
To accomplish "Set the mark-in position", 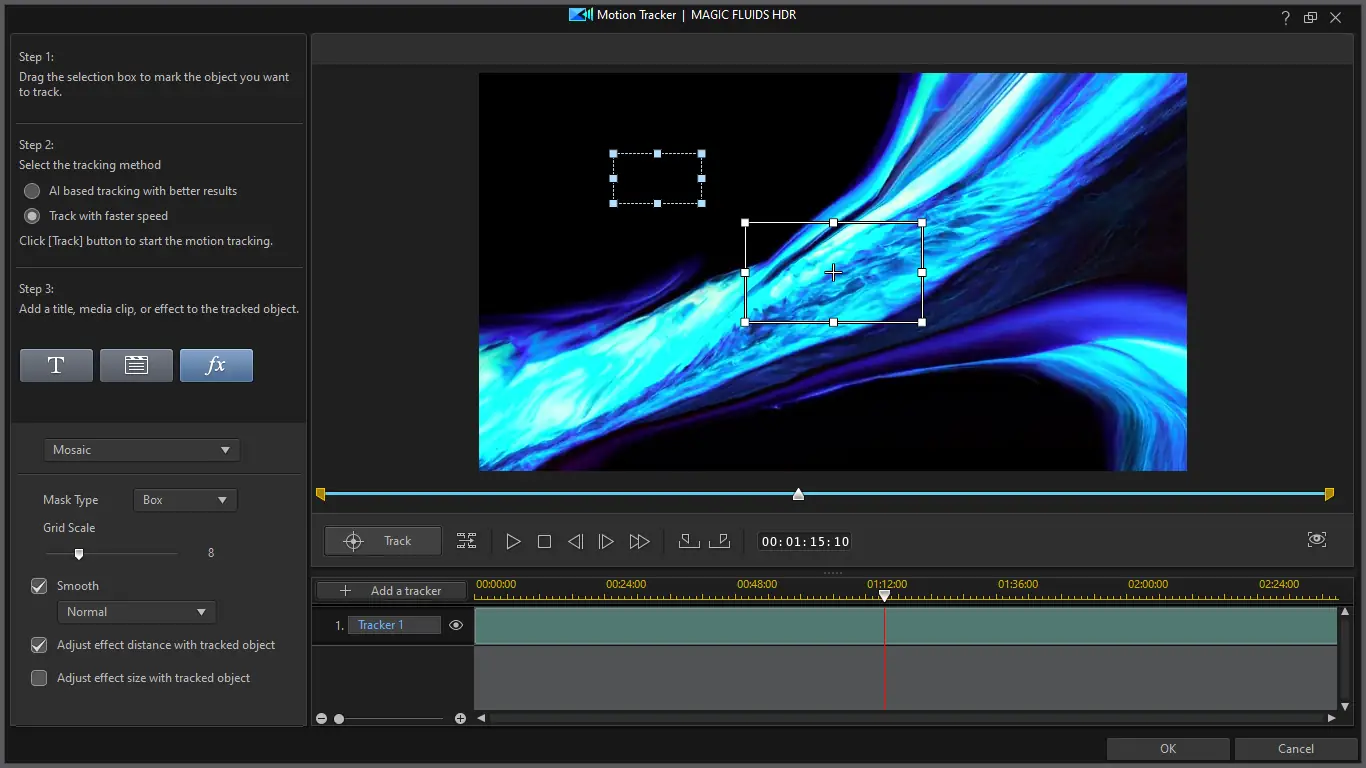I will [689, 541].
